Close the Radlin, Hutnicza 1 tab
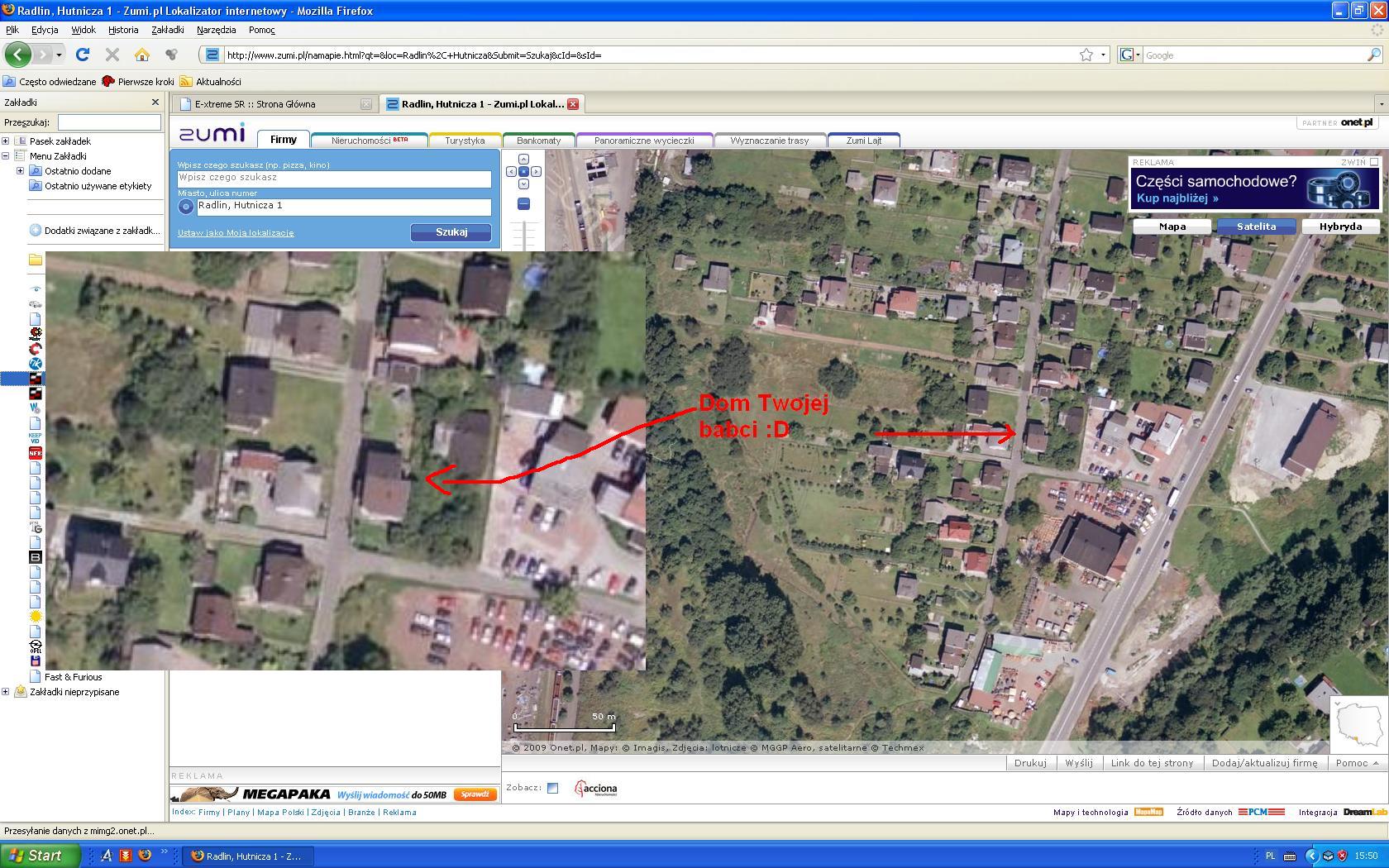 [x=573, y=104]
